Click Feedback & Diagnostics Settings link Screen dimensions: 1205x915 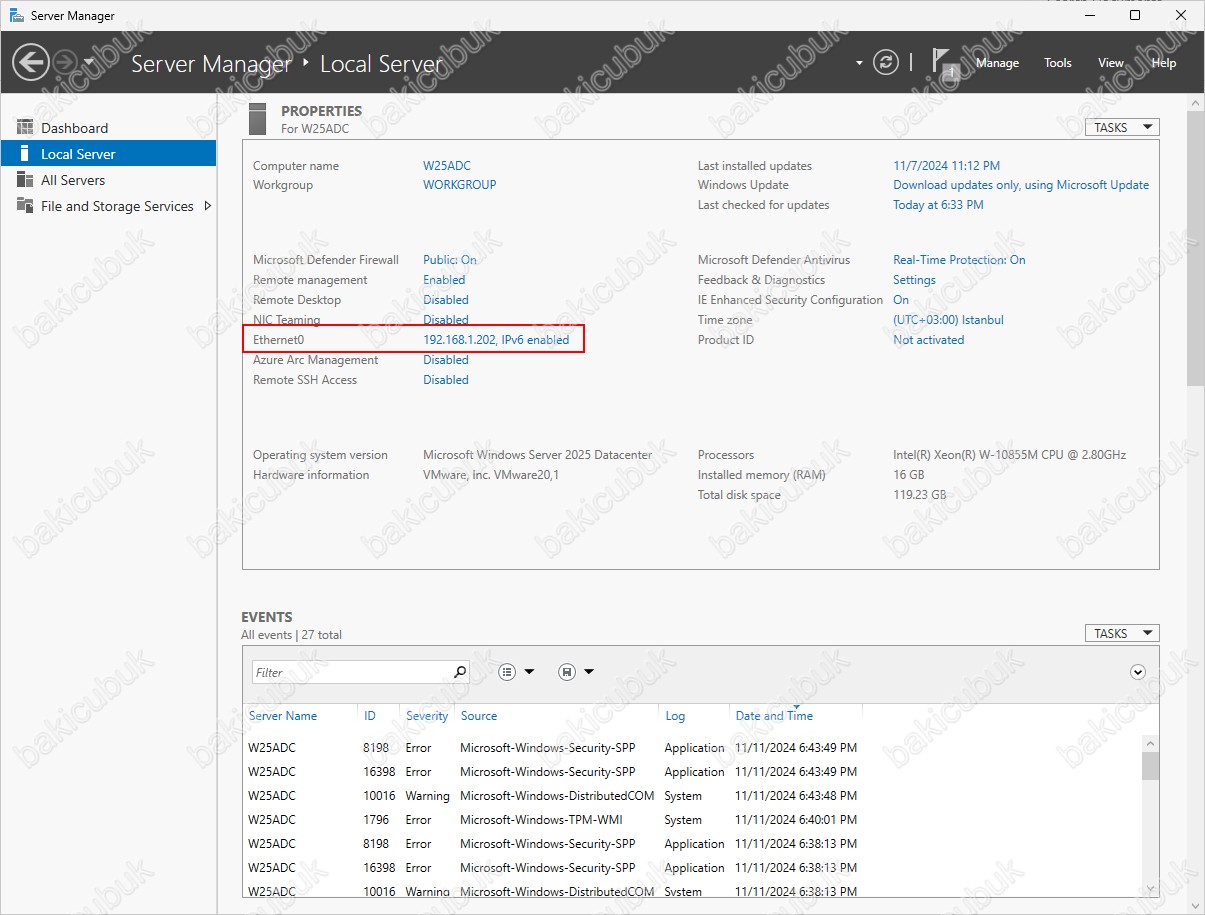(x=914, y=280)
